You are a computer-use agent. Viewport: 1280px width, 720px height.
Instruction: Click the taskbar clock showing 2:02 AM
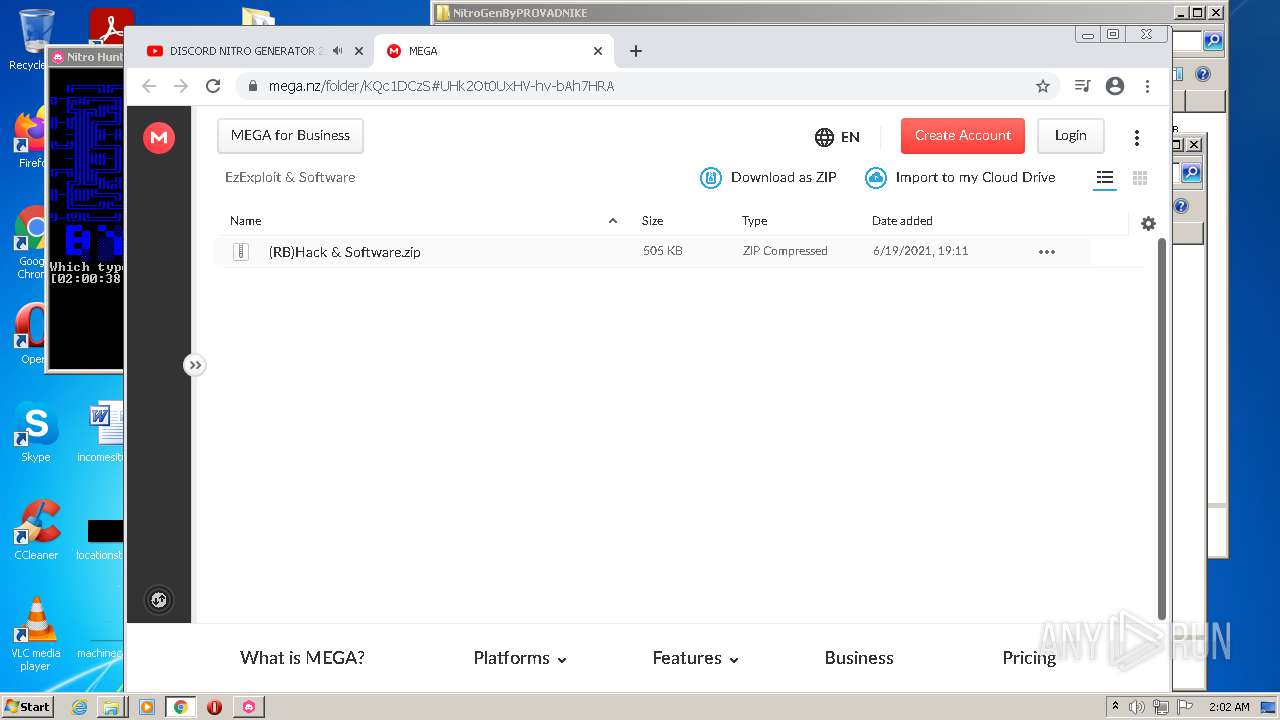tap(1228, 707)
